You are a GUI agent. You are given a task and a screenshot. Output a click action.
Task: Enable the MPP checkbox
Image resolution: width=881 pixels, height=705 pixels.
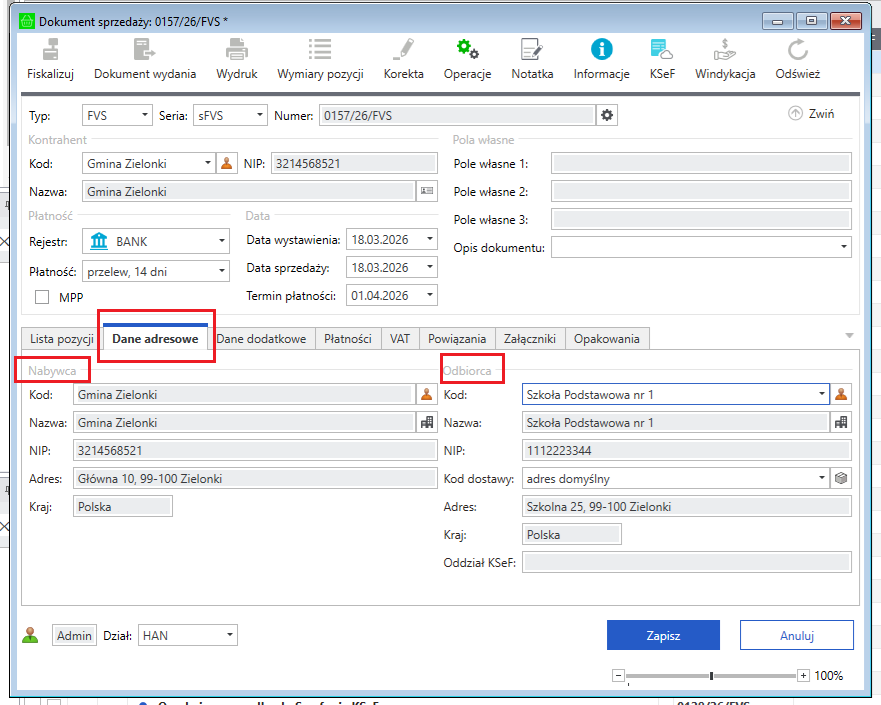tap(42, 297)
